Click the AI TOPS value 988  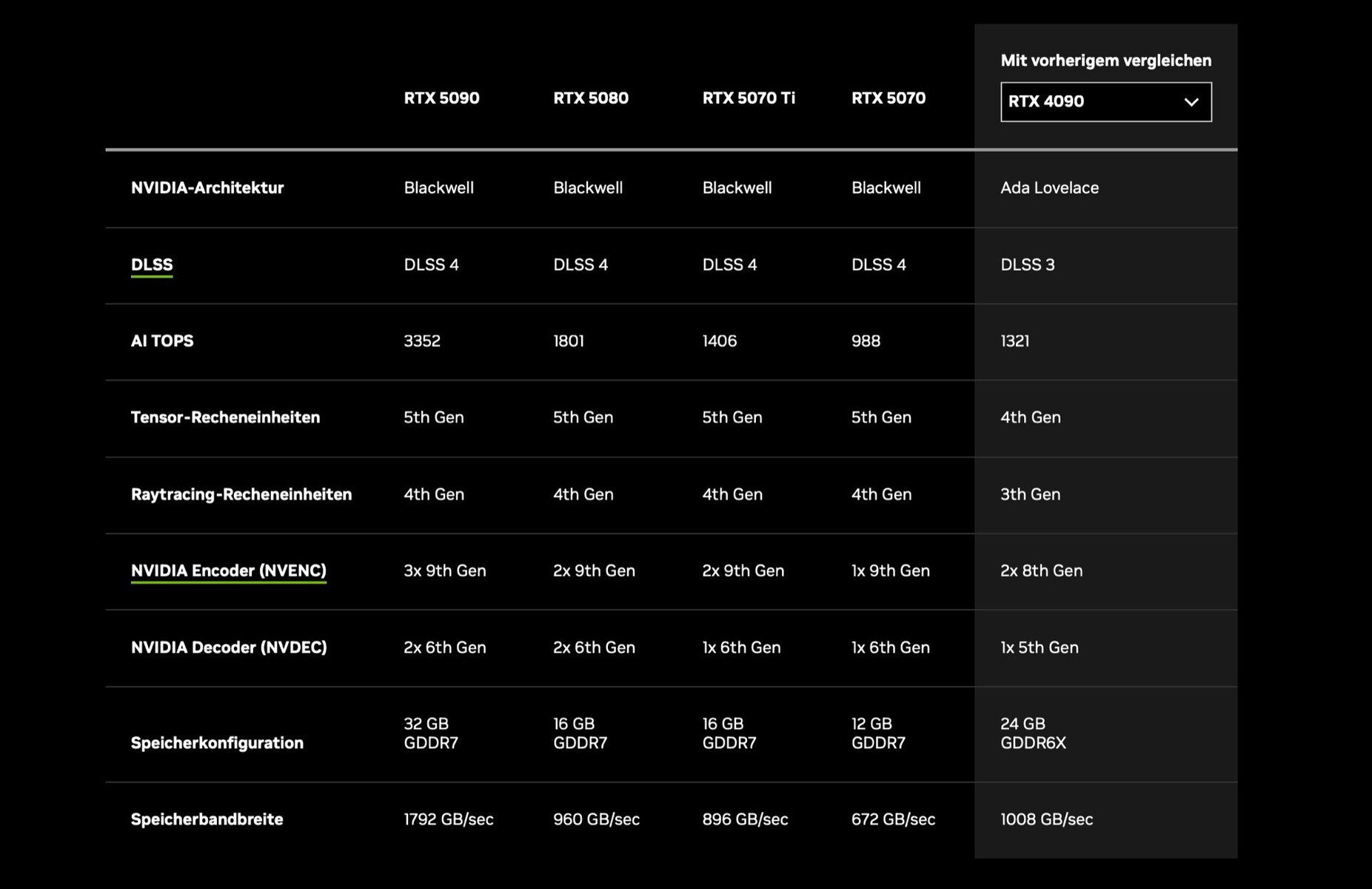[x=866, y=341]
